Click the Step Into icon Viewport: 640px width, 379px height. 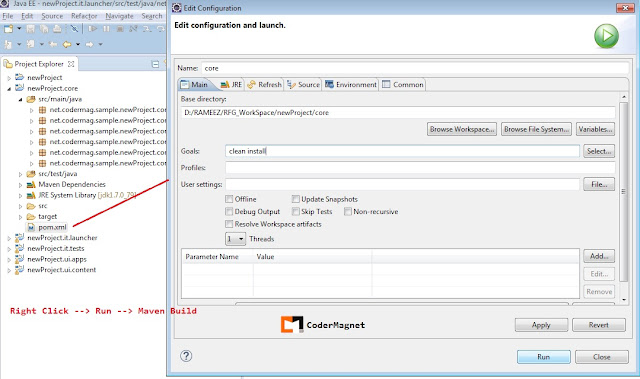(x=147, y=29)
